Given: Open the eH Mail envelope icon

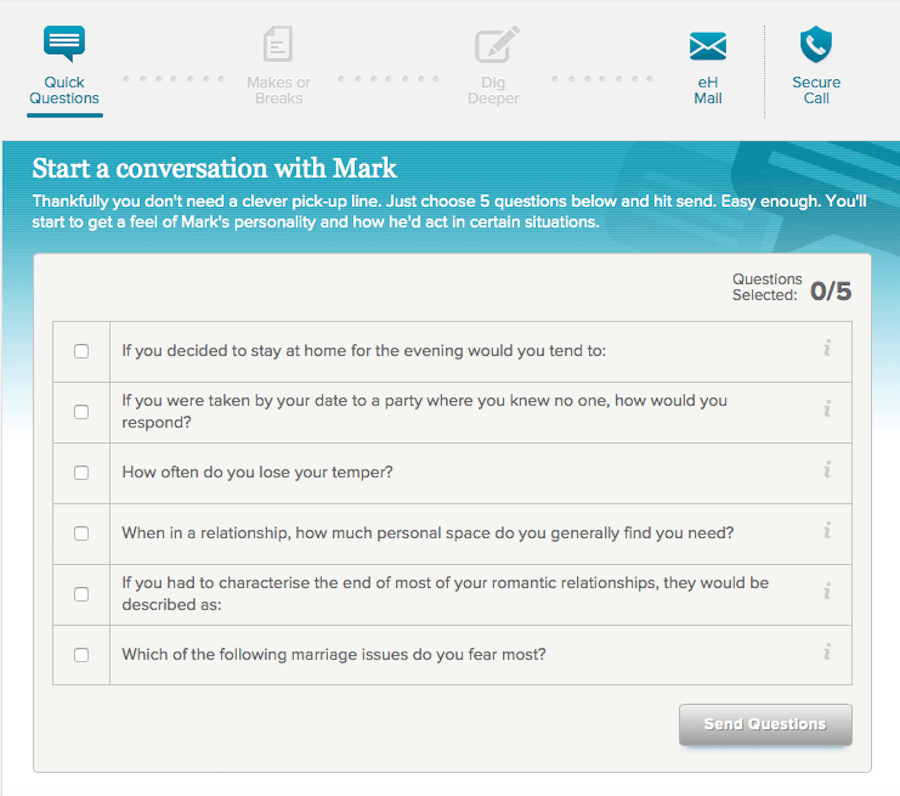Looking at the screenshot, I should tap(707, 46).
